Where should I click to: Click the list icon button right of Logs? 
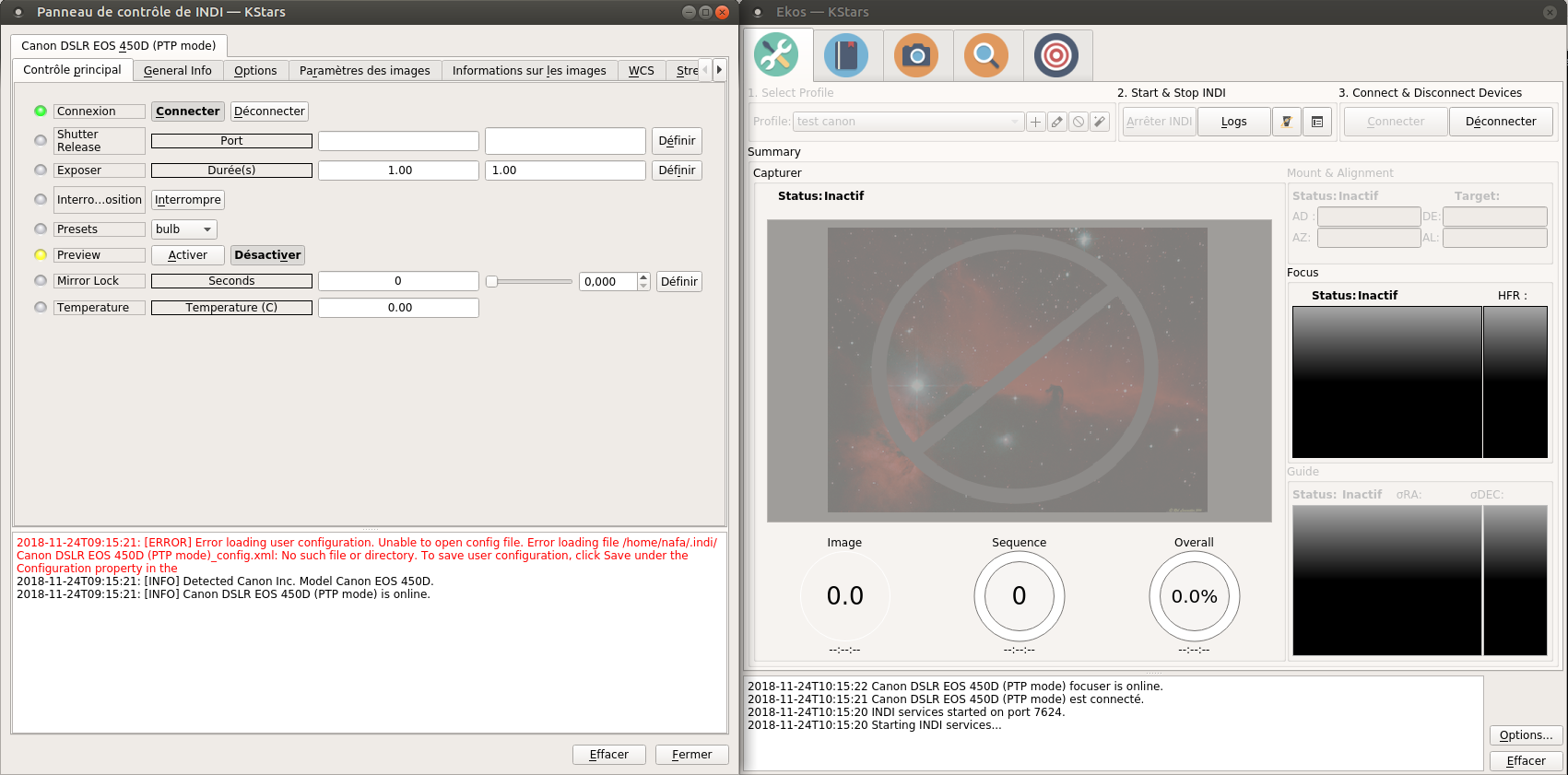1317,122
